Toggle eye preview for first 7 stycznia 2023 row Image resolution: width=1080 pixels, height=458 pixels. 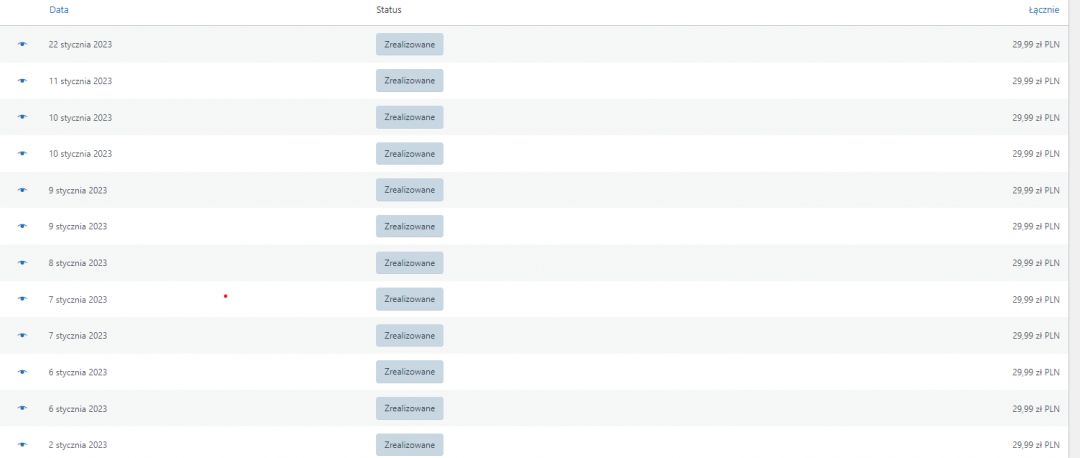point(22,299)
